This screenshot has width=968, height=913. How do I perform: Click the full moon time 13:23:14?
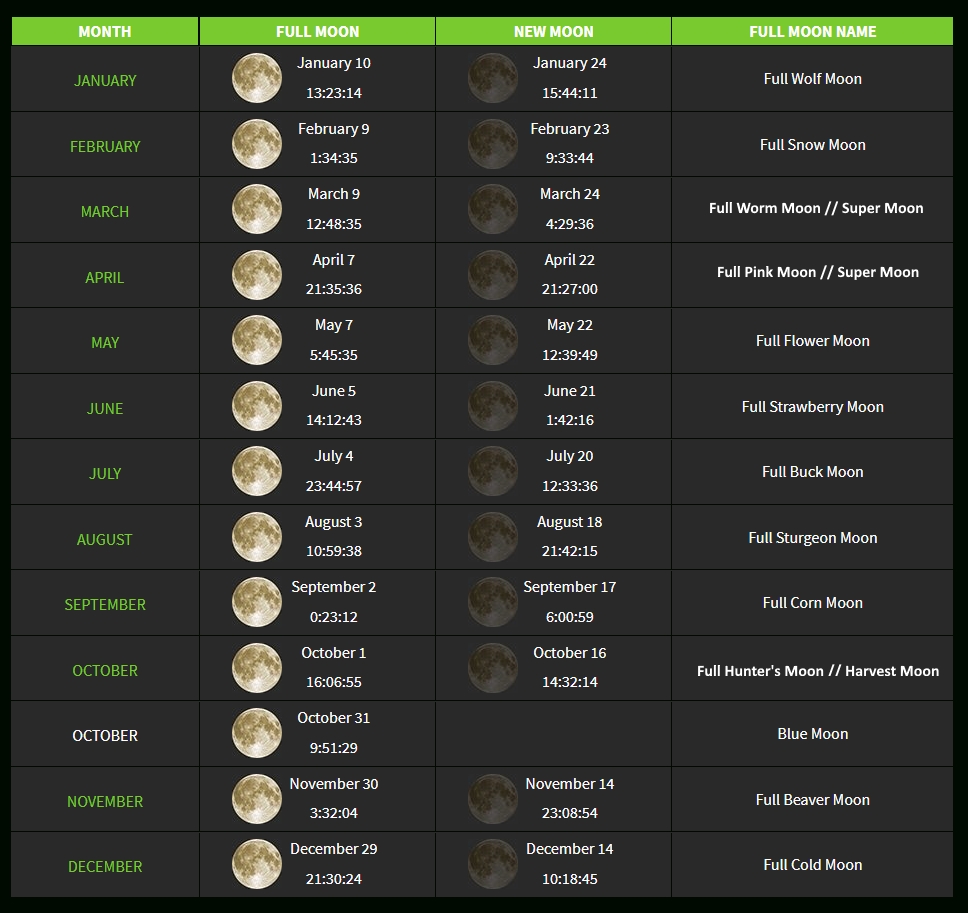tap(334, 93)
